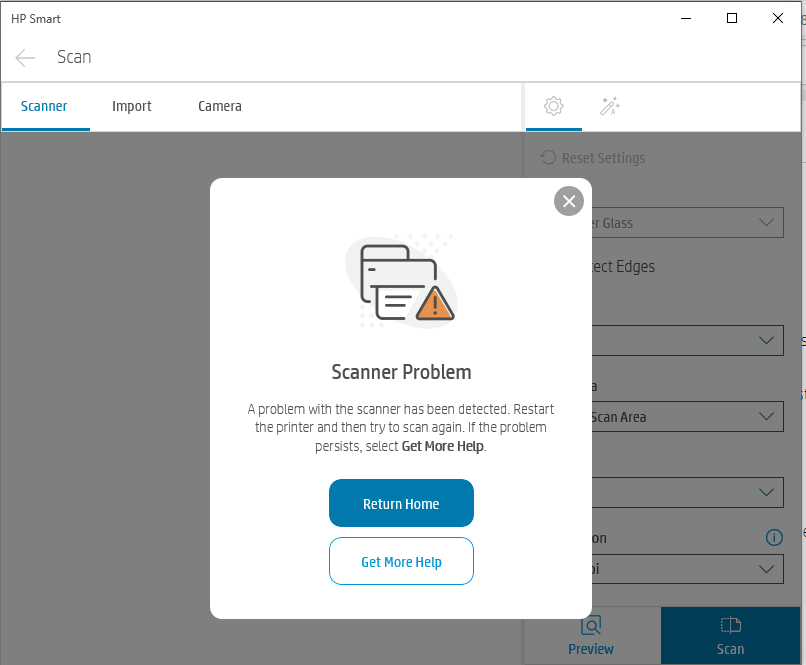806x665 pixels.
Task: Open the dropdown below Detect Edges
Action: pyautogui.click(x=687, y=340)
